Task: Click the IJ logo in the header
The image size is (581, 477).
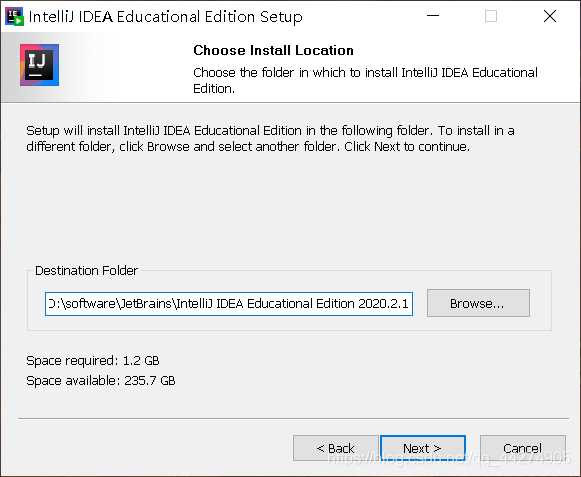Action: [x=39, y=65]
